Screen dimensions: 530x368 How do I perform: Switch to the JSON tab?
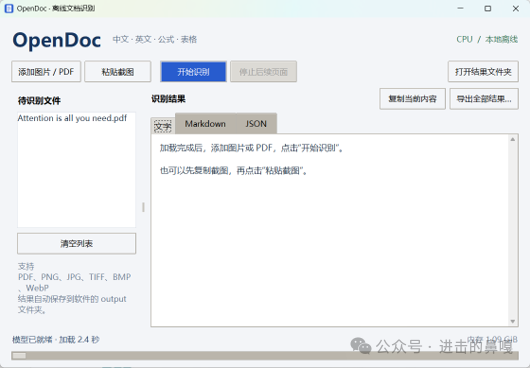point(256,124)
